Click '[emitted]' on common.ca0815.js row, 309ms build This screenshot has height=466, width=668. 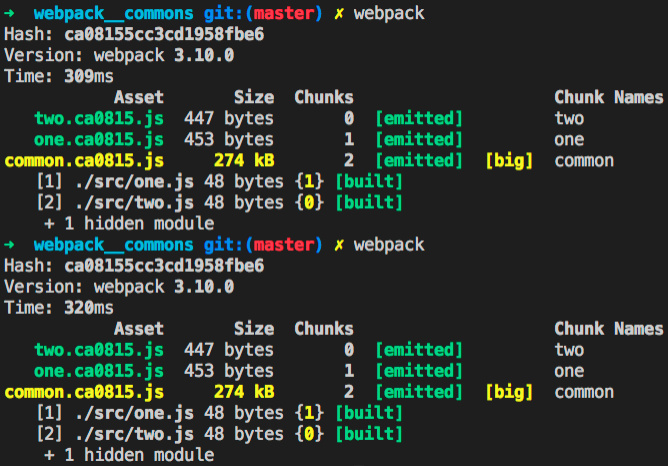(419, 161)
